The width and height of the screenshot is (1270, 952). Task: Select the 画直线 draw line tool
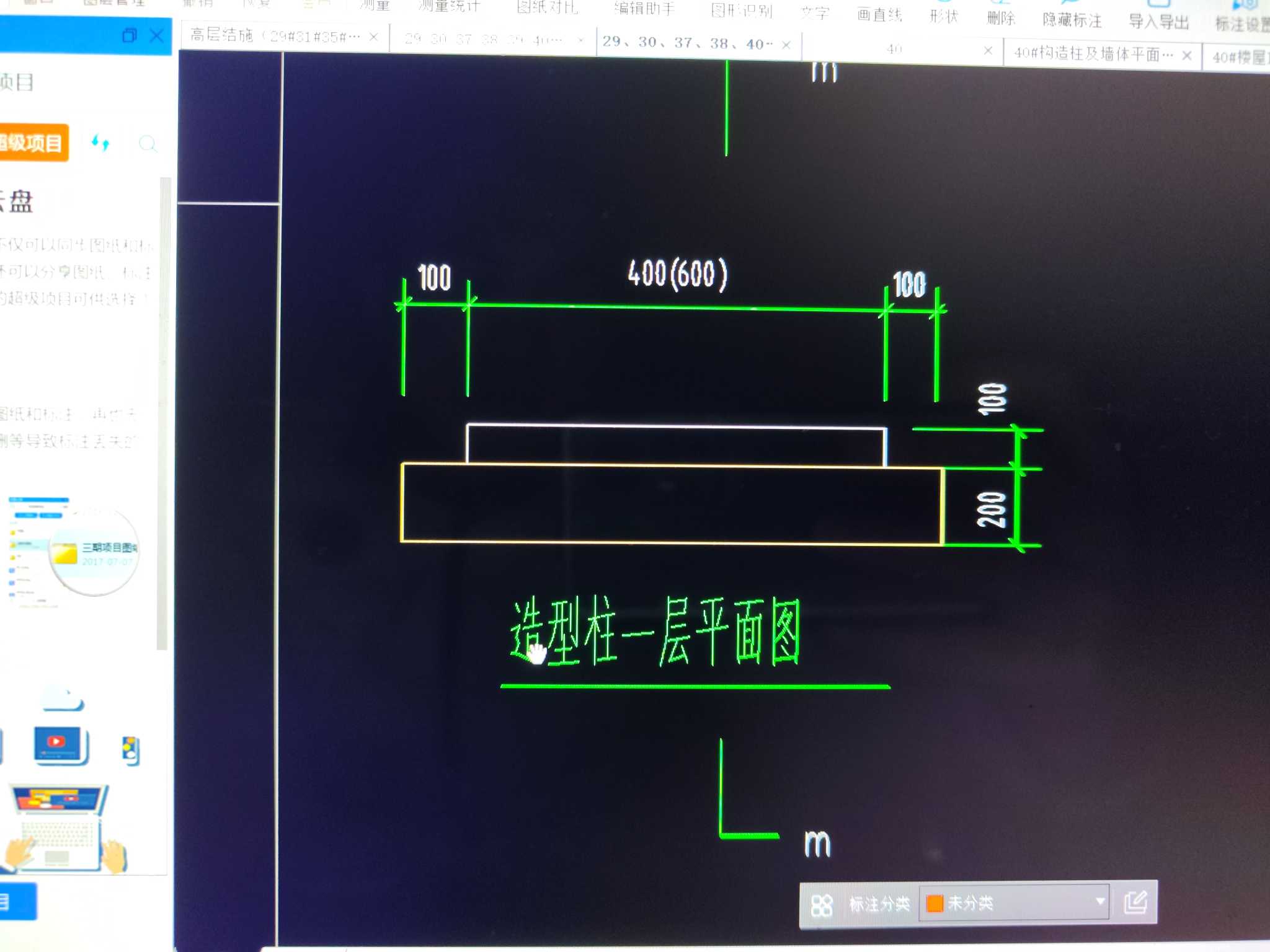(x=879, y=14)
